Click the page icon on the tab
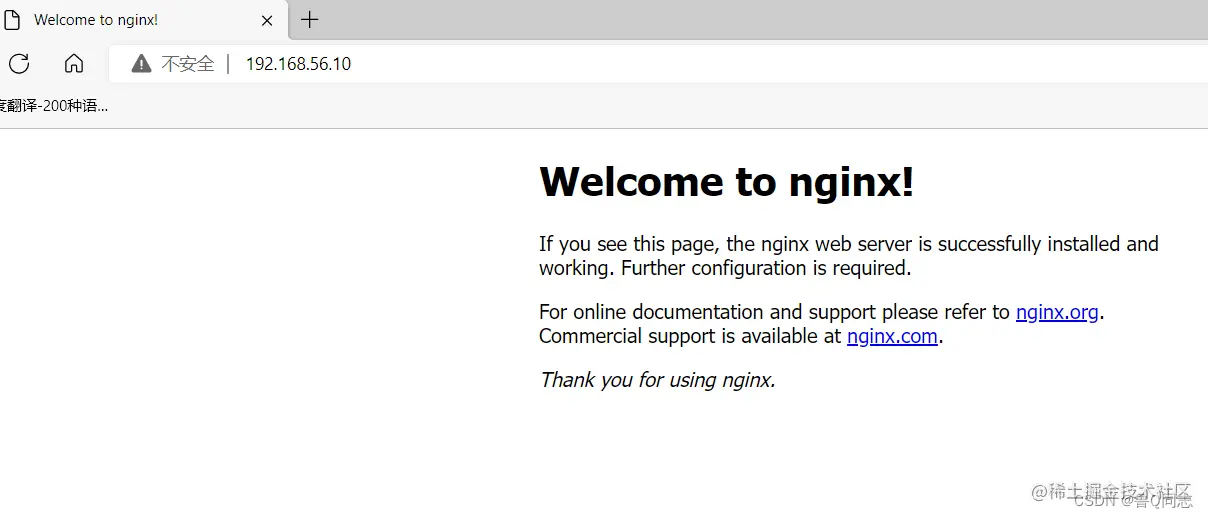This screenshot has height=518, width=1208. [x=12, y=20]
